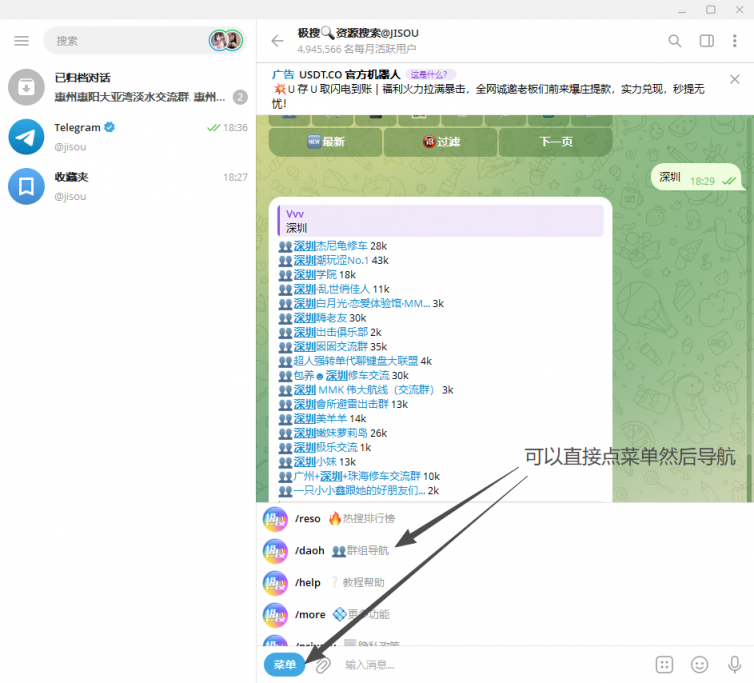
Task: Search within the JISOU chat
Action: click(x=675, y=41)
